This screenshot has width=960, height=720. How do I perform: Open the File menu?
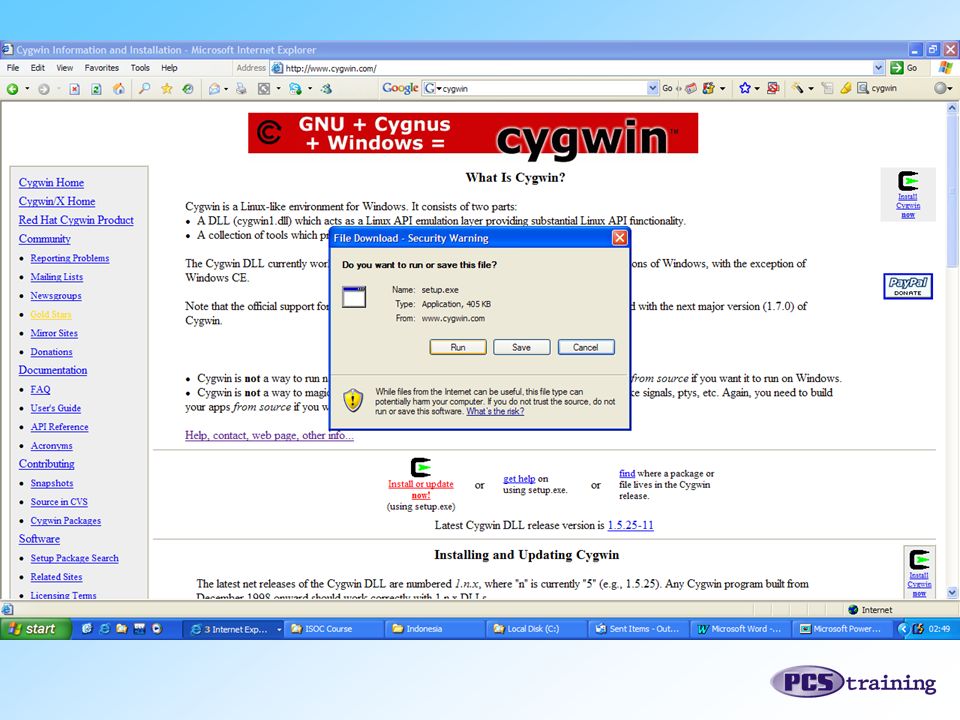[x=13, y=68]
